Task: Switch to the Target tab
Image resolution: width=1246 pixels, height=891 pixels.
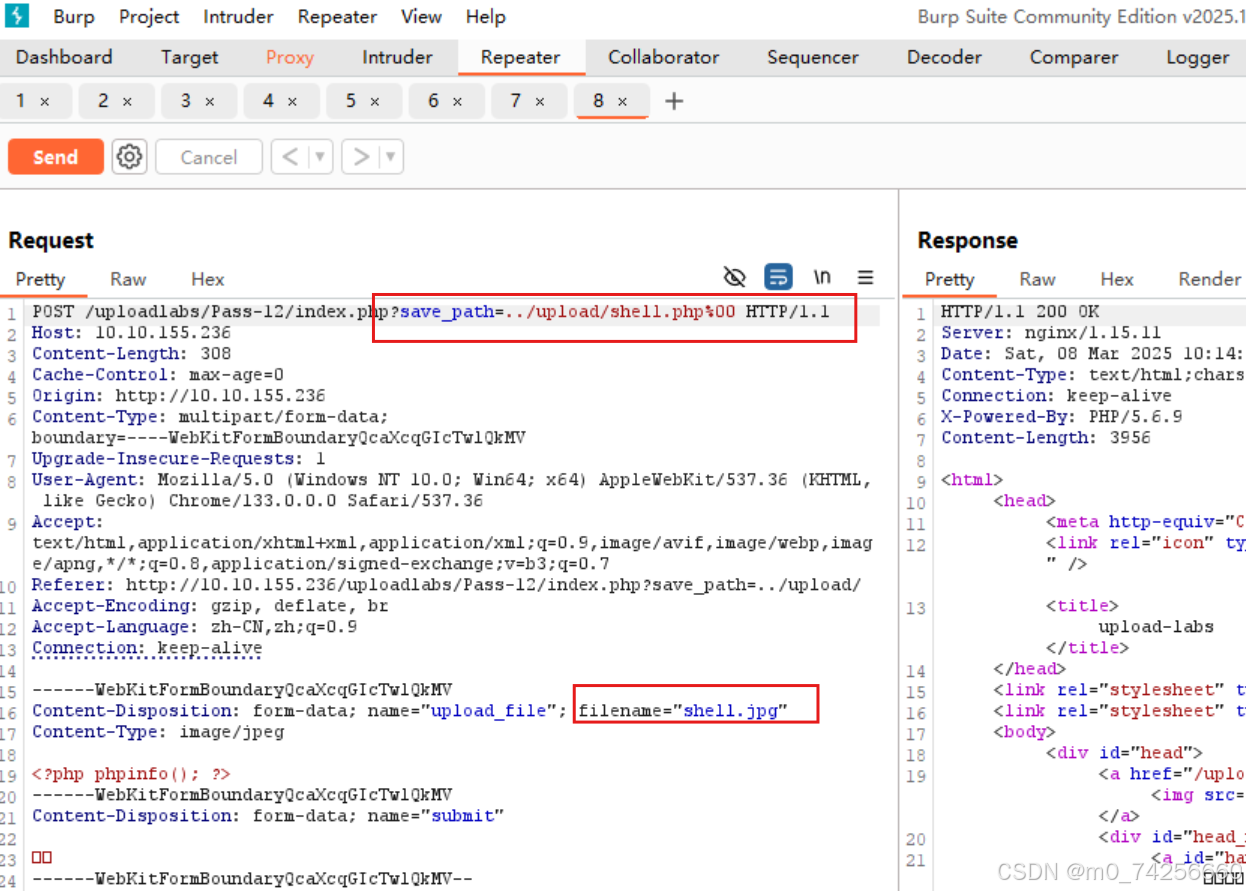Action: click(x=189, y=57)
